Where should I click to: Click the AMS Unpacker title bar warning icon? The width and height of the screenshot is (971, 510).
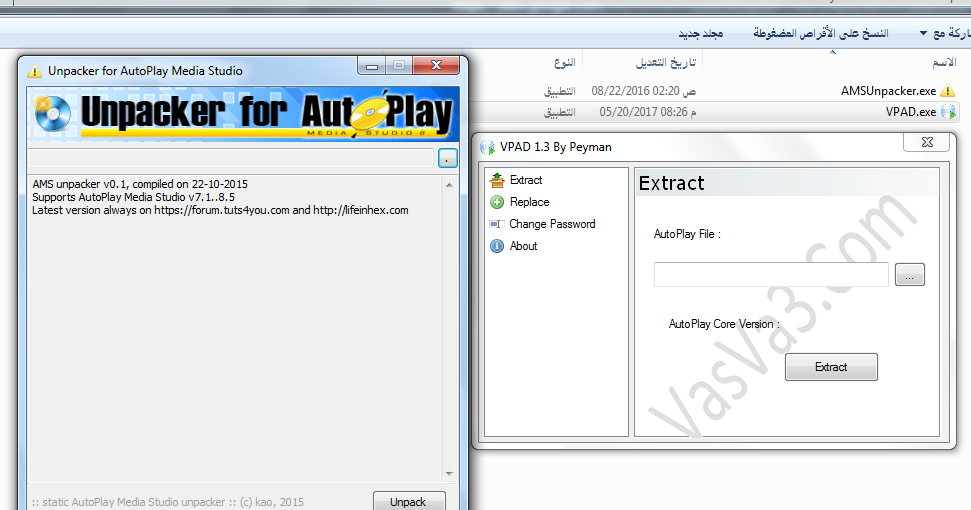35,71
